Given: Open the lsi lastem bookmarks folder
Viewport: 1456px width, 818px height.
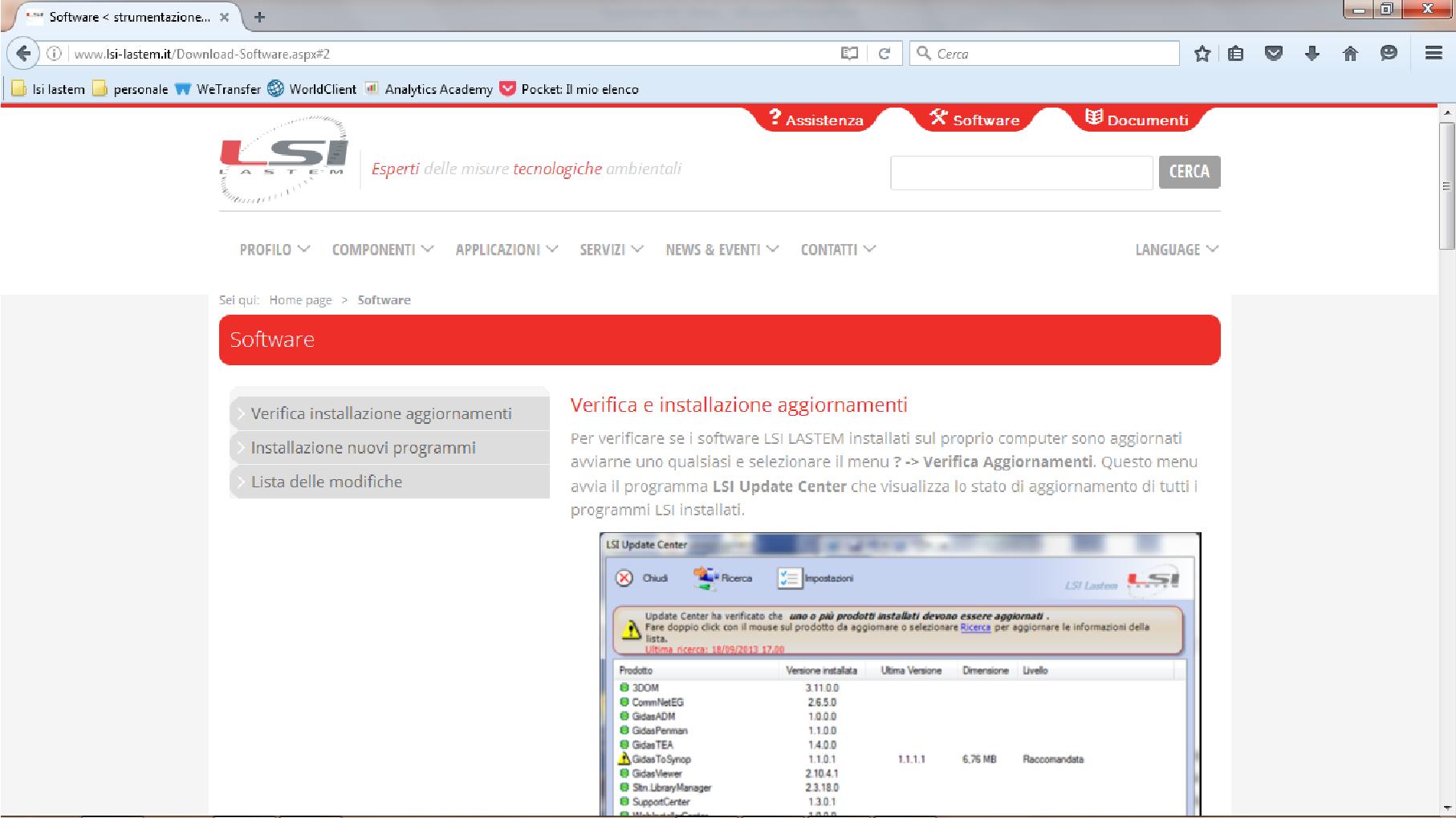Looking at the screenshot, I should (x=48, y=89).
